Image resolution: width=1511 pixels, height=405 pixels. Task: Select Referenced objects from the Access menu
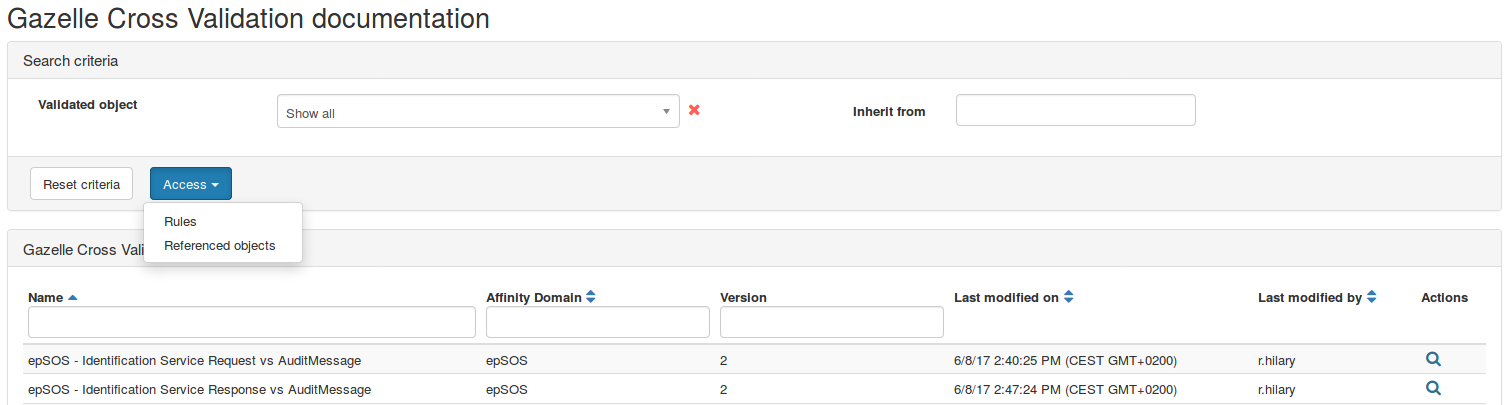[x=220, y=246]
